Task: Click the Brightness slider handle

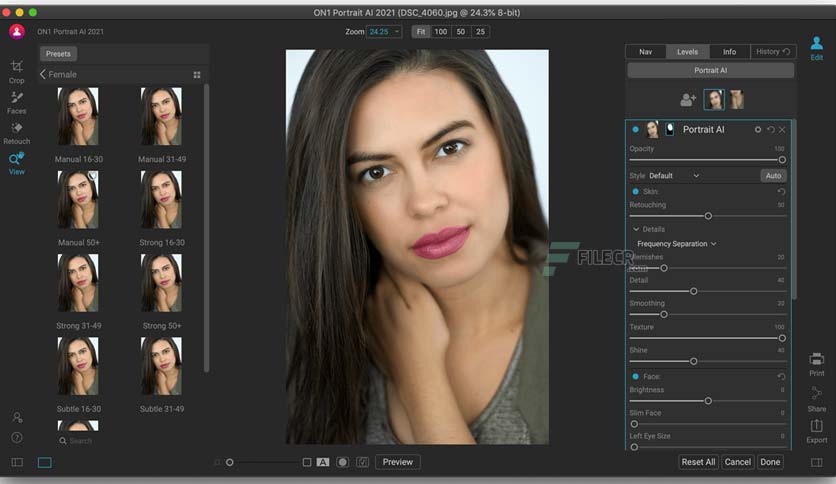Action: (708, 401)
